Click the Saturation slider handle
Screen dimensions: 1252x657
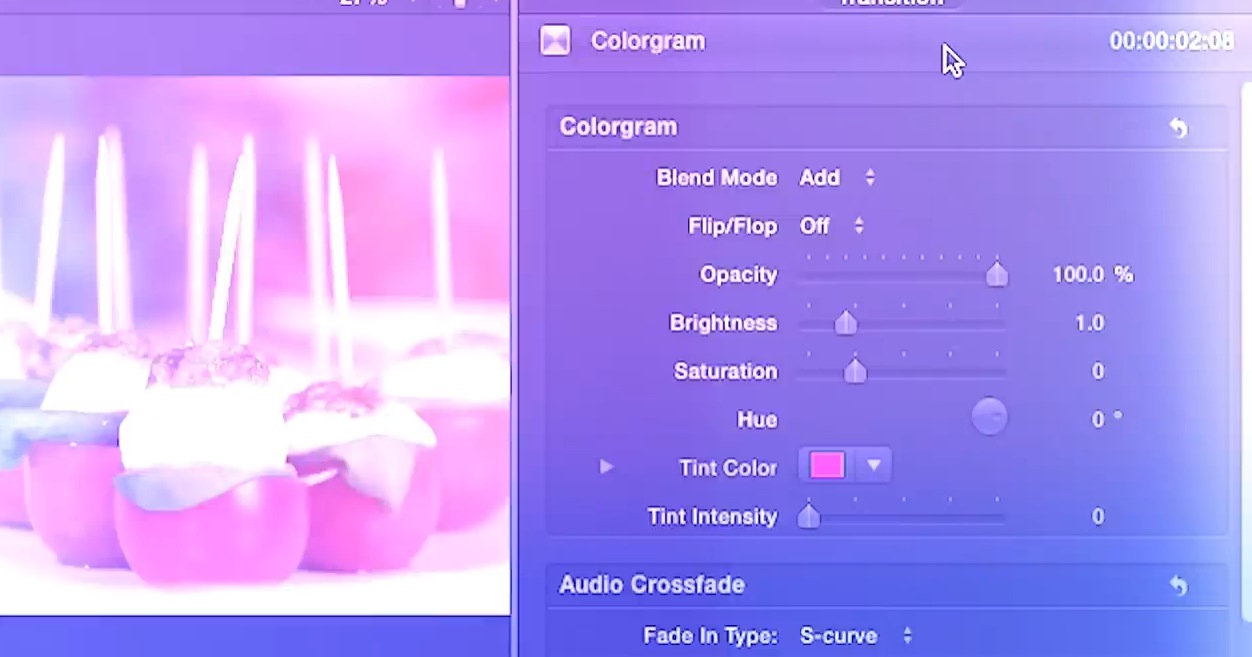pos(855,372)
